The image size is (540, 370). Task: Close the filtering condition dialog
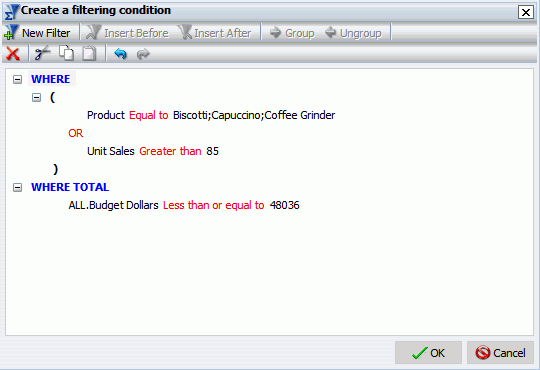point(526,12)
